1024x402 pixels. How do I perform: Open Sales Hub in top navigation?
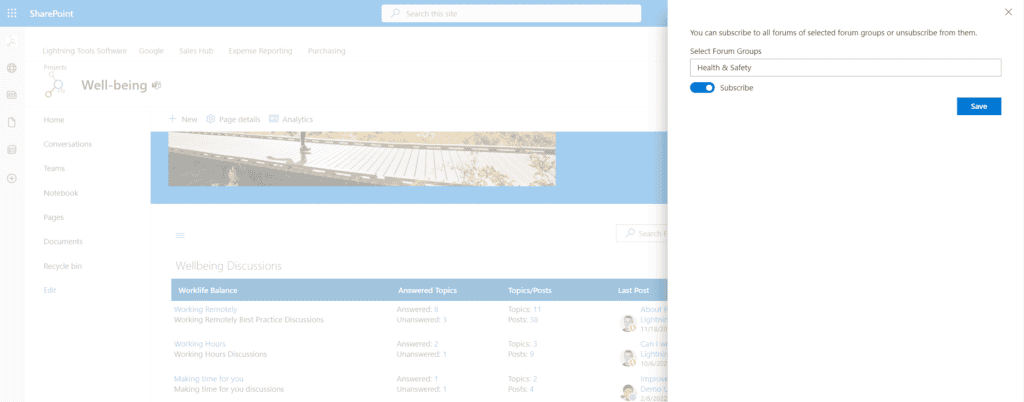[x=196, y=50]
